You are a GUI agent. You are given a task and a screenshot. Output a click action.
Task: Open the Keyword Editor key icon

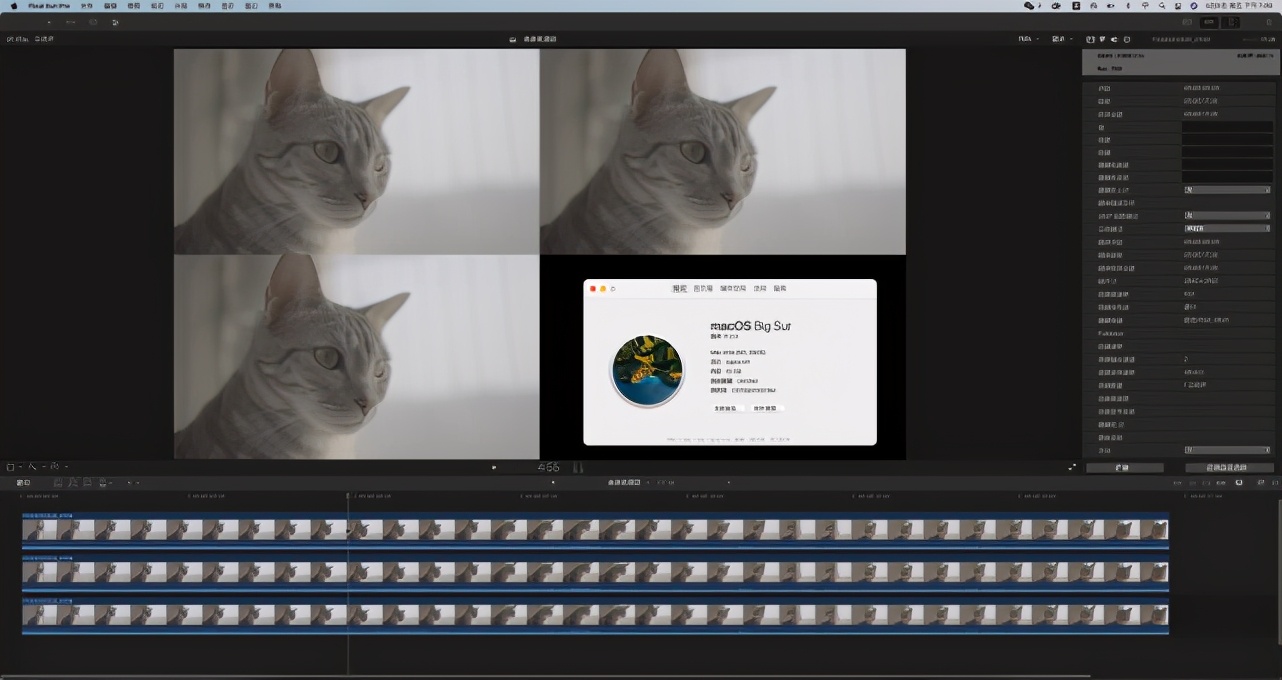click(70, 21)
